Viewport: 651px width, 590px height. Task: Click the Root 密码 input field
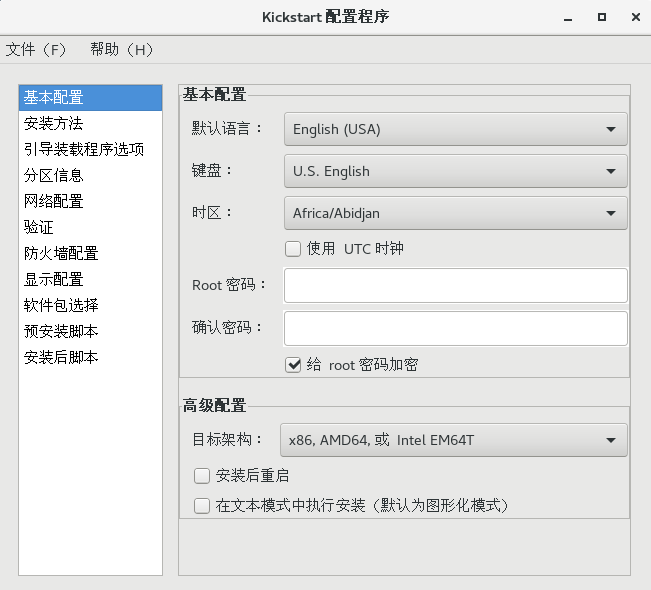pyautogui.click(x=455, y=285)
